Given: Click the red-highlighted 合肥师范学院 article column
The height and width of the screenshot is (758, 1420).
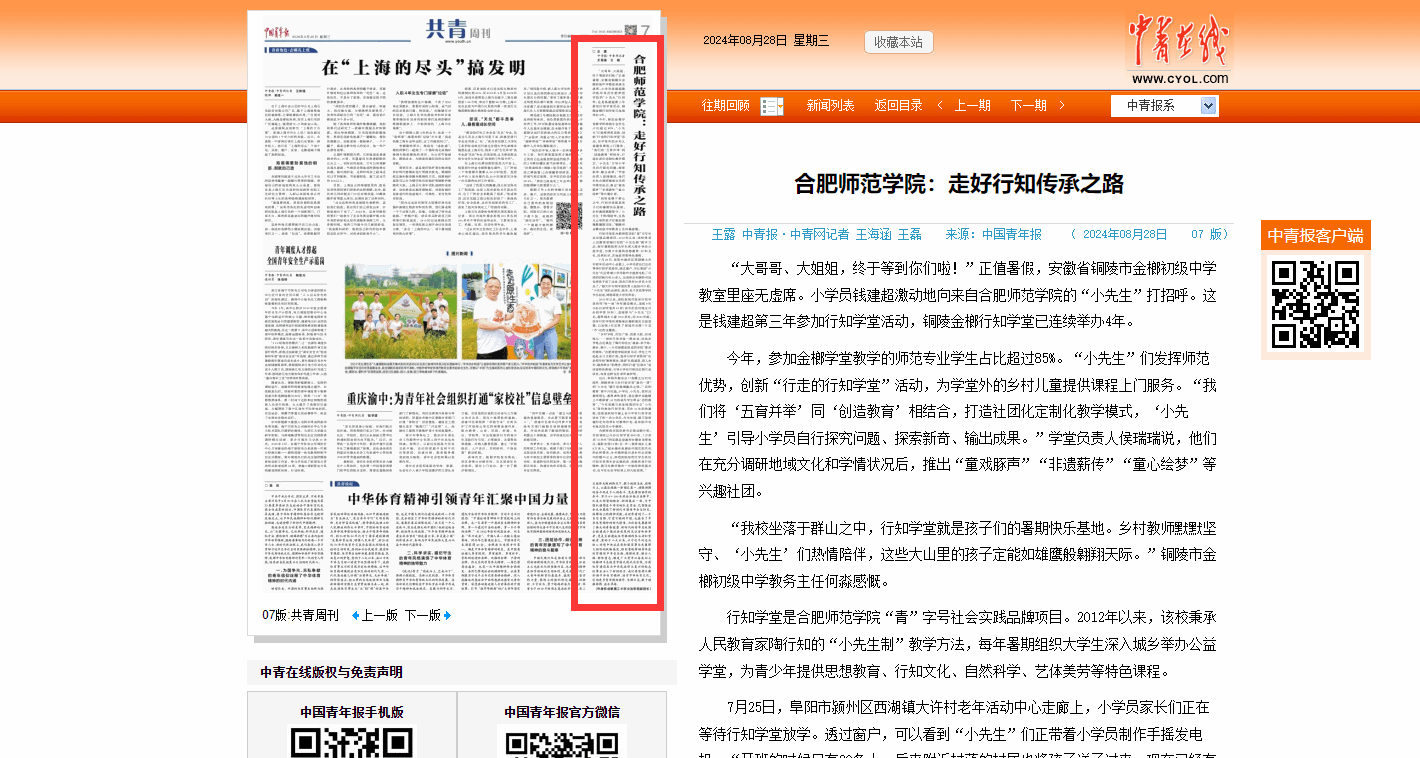Looking at the screenshot, I should (x=616, y=323).
